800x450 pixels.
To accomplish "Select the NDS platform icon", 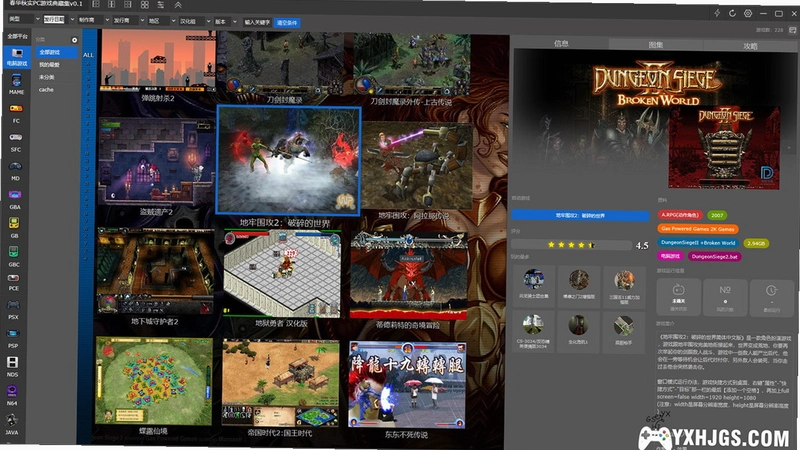I will (x=12, y=366).
